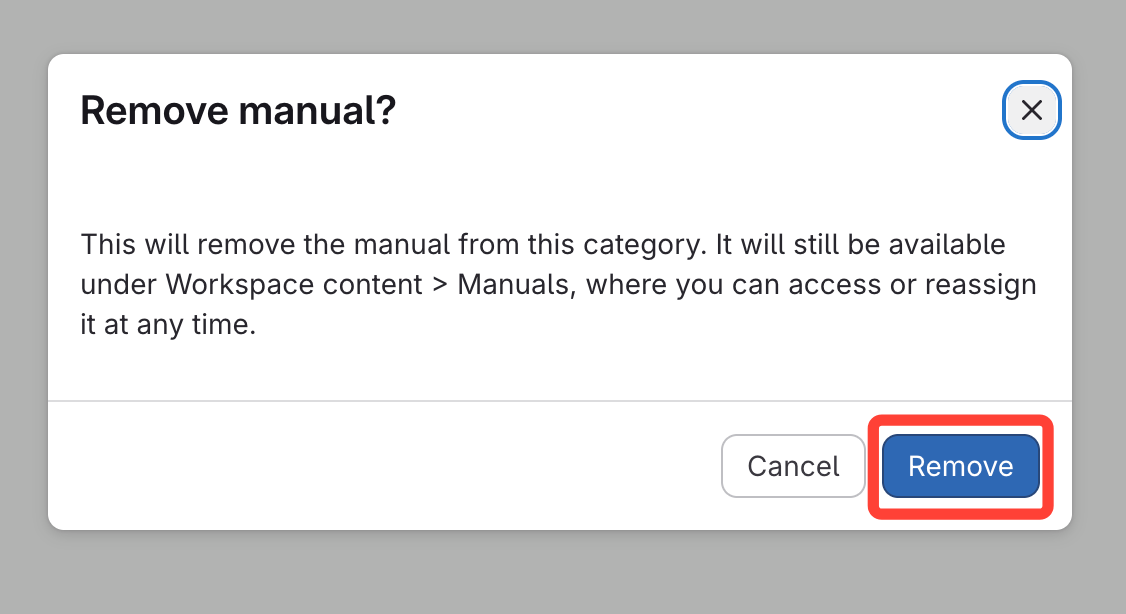Choose Remove in the dialog footer
The height and width of the screenshot is (614, 1126).
coord(960,466)
